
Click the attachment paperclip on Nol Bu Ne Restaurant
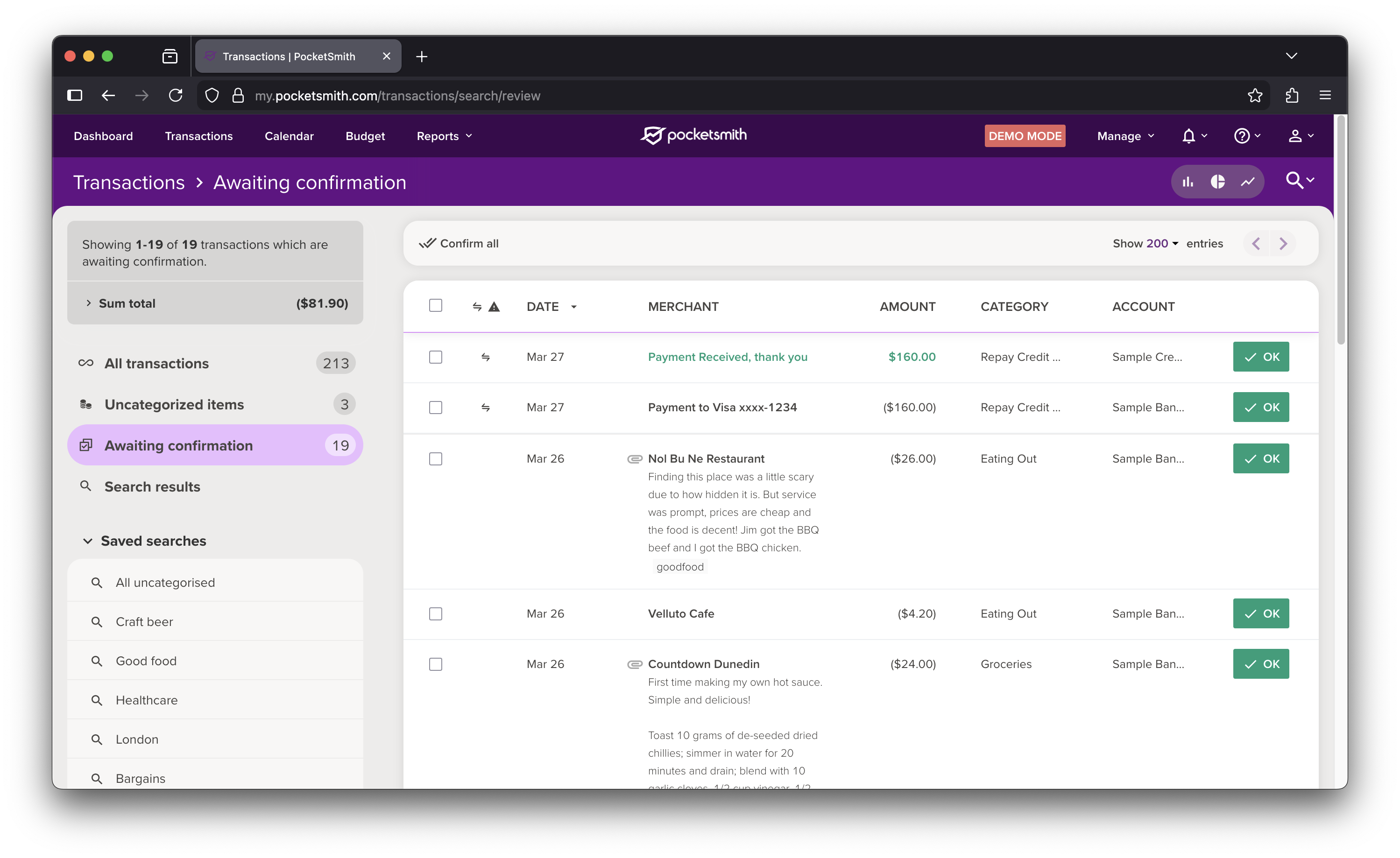pyautogui.click(x=634, y=459)
